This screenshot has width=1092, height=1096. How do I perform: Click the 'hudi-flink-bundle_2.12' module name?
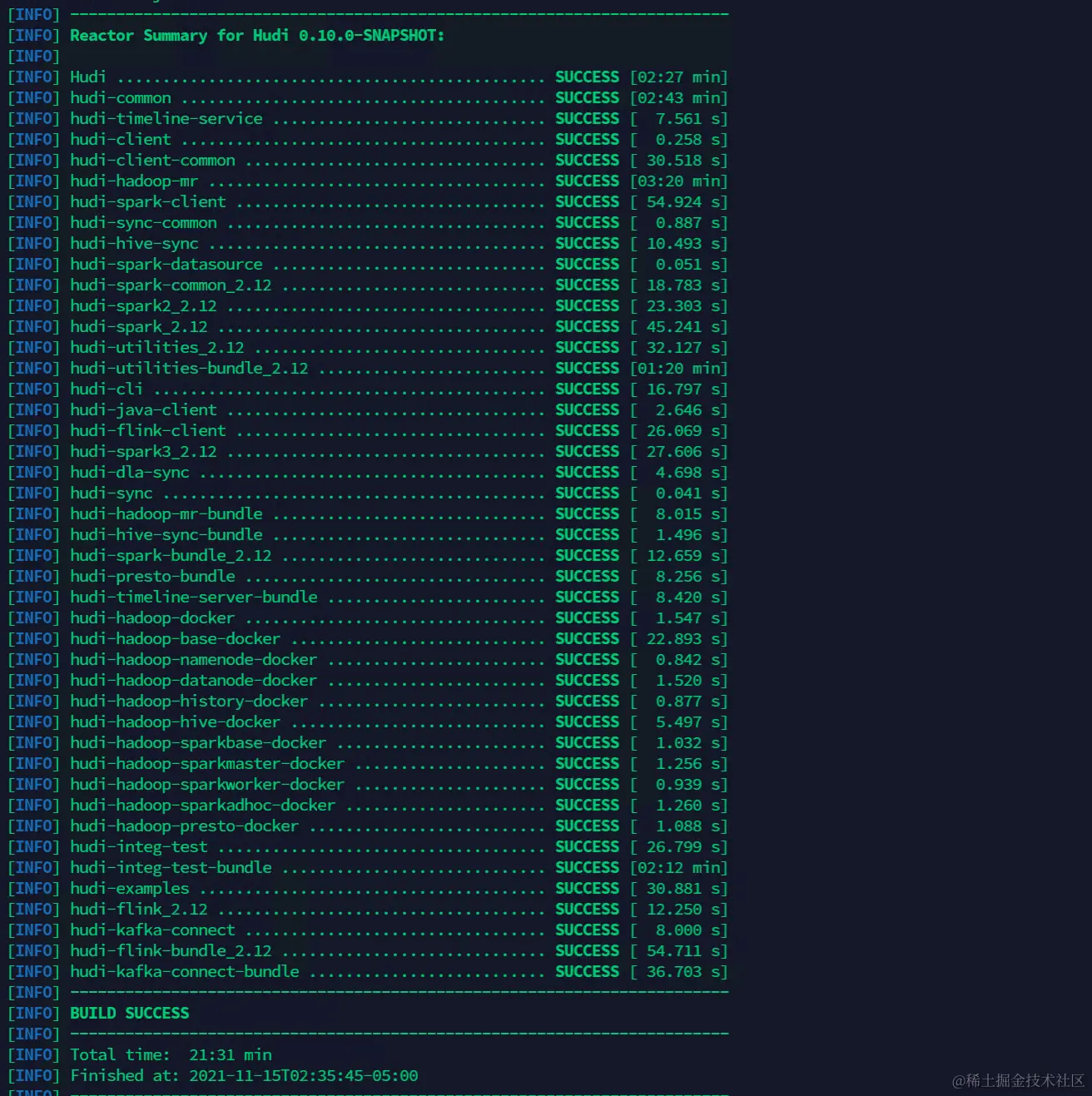(x=171, y=950)
